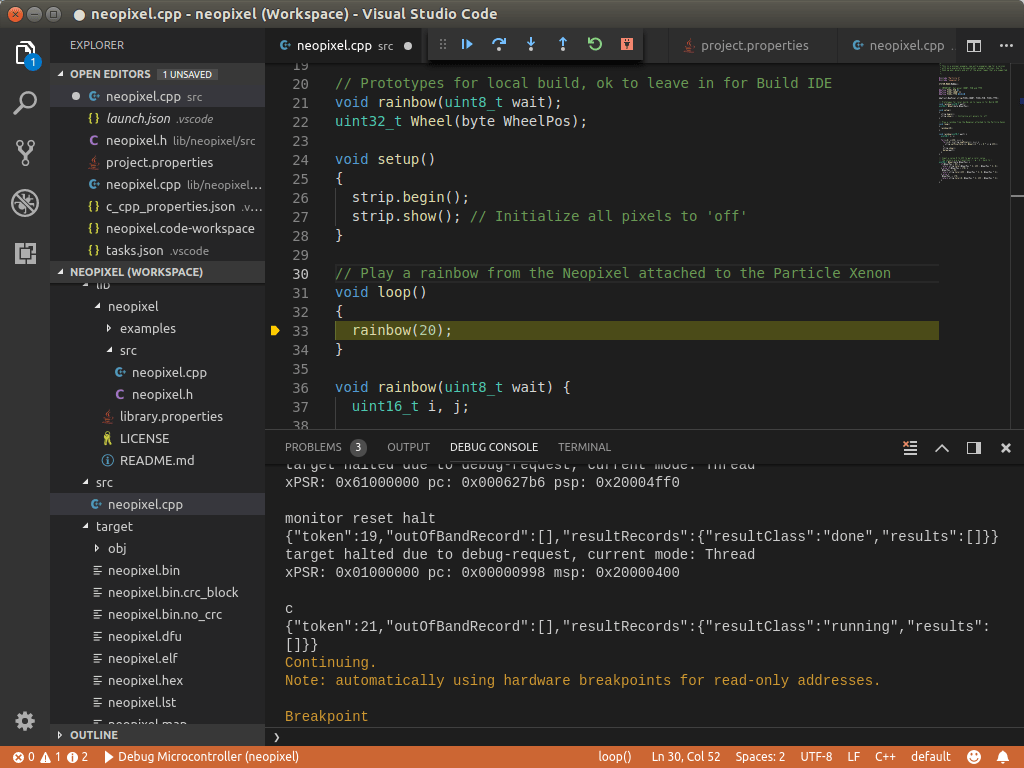Viewport: 1024px width, 768px height.
Task: Open README.md in file tree
Action: click(x=157, y=460)
